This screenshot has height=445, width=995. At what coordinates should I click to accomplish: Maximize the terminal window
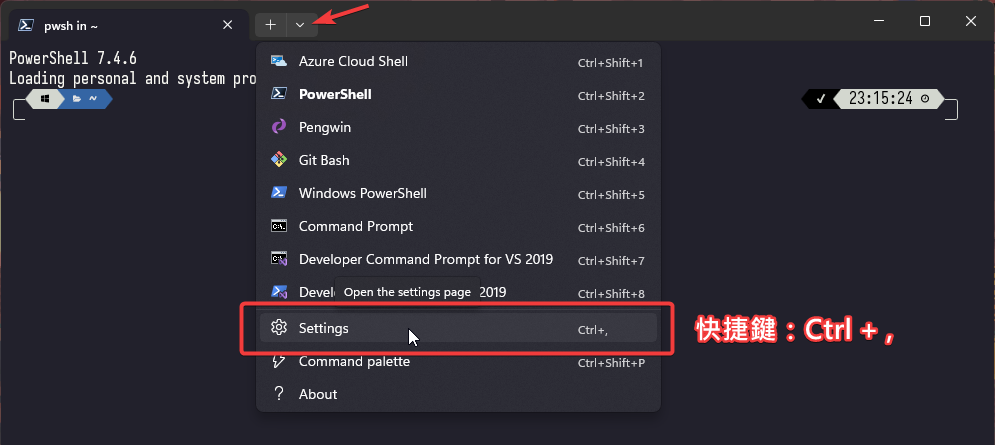coord(925,21)
